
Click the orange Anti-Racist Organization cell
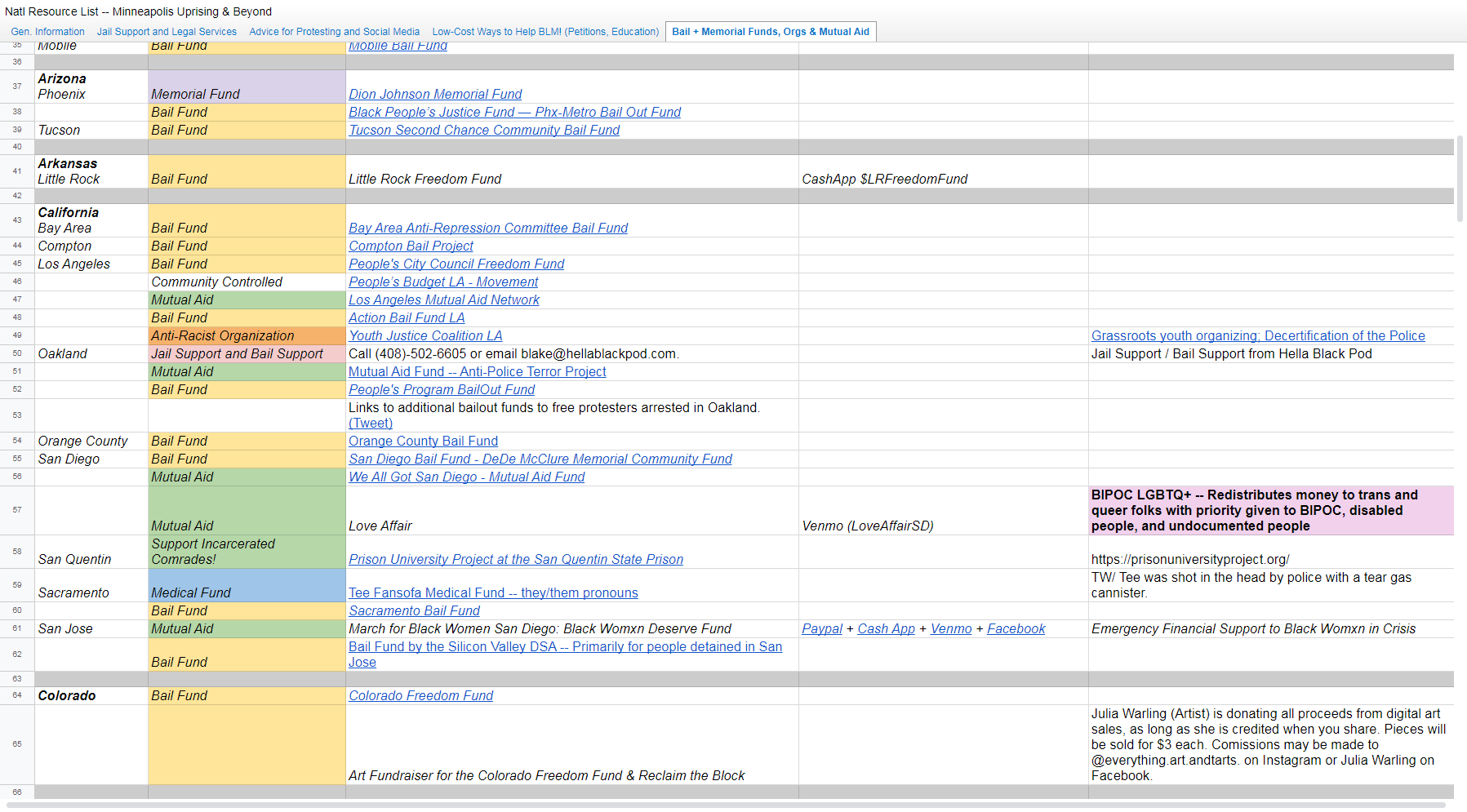click(247, 336)
